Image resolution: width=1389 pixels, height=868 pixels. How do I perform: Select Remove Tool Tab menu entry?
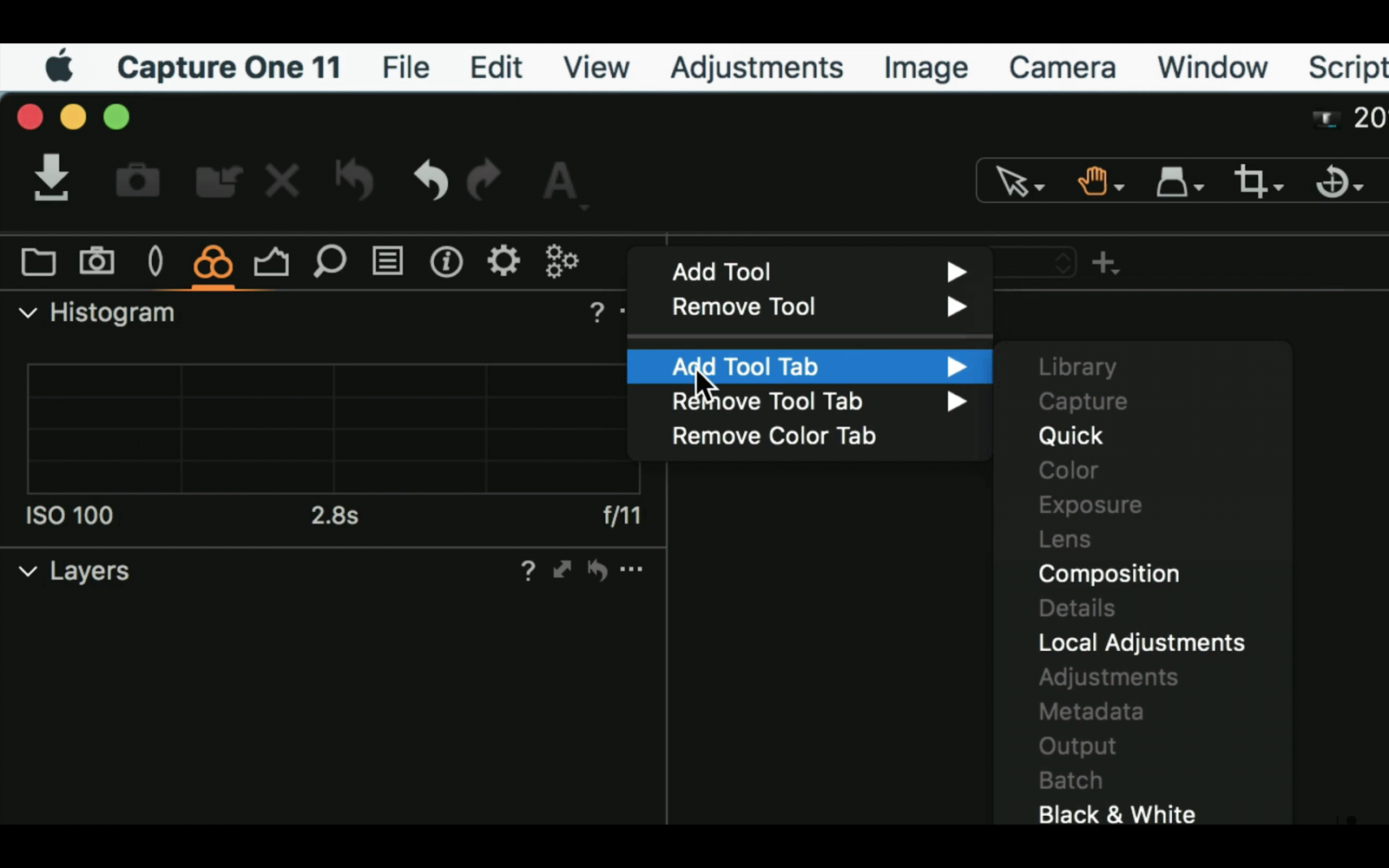(x=767, y=401)
